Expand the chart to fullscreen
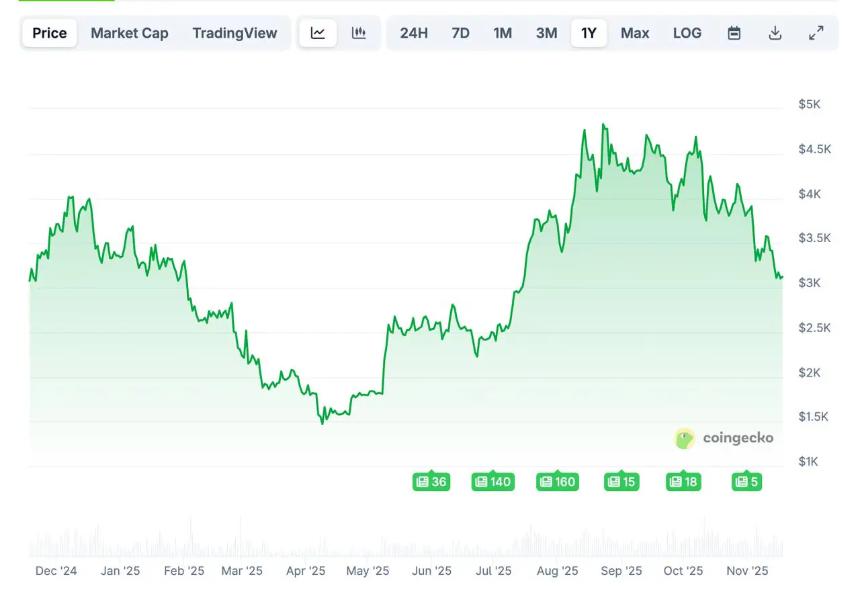Screen dimensions: 860x591 tap(816, 33)
